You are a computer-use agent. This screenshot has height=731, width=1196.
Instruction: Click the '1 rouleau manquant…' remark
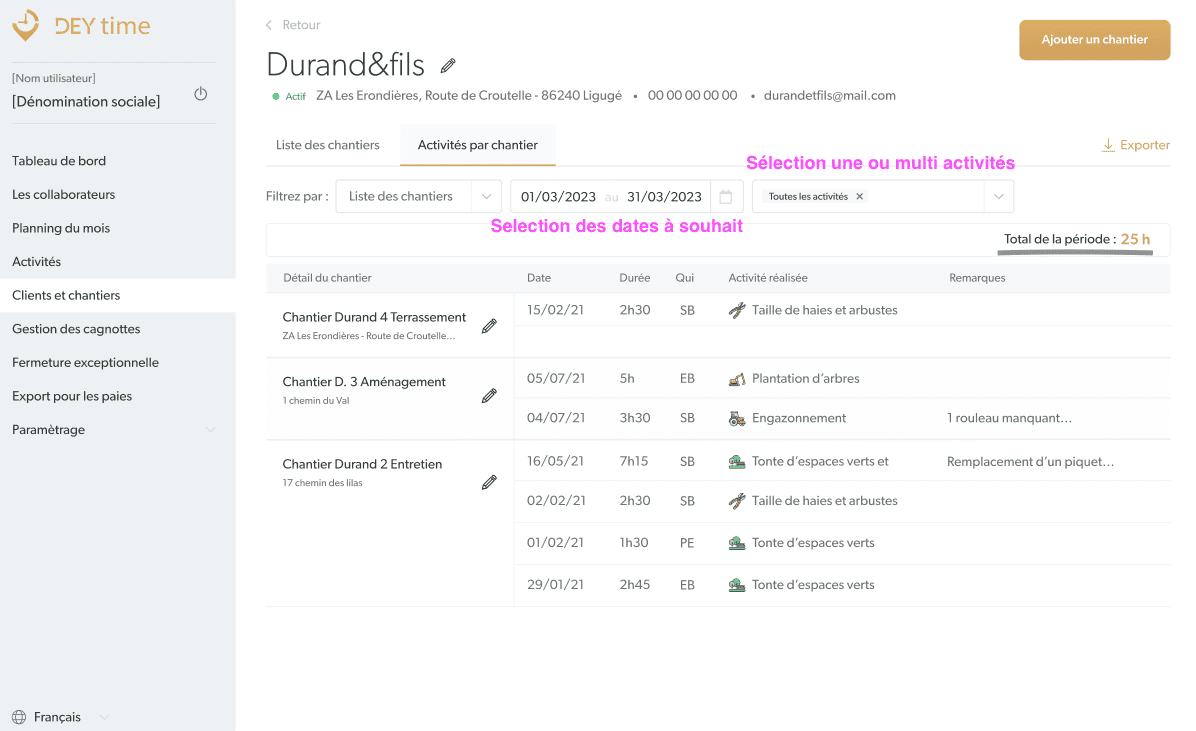pyautogui.click(x=1009, y=418)
